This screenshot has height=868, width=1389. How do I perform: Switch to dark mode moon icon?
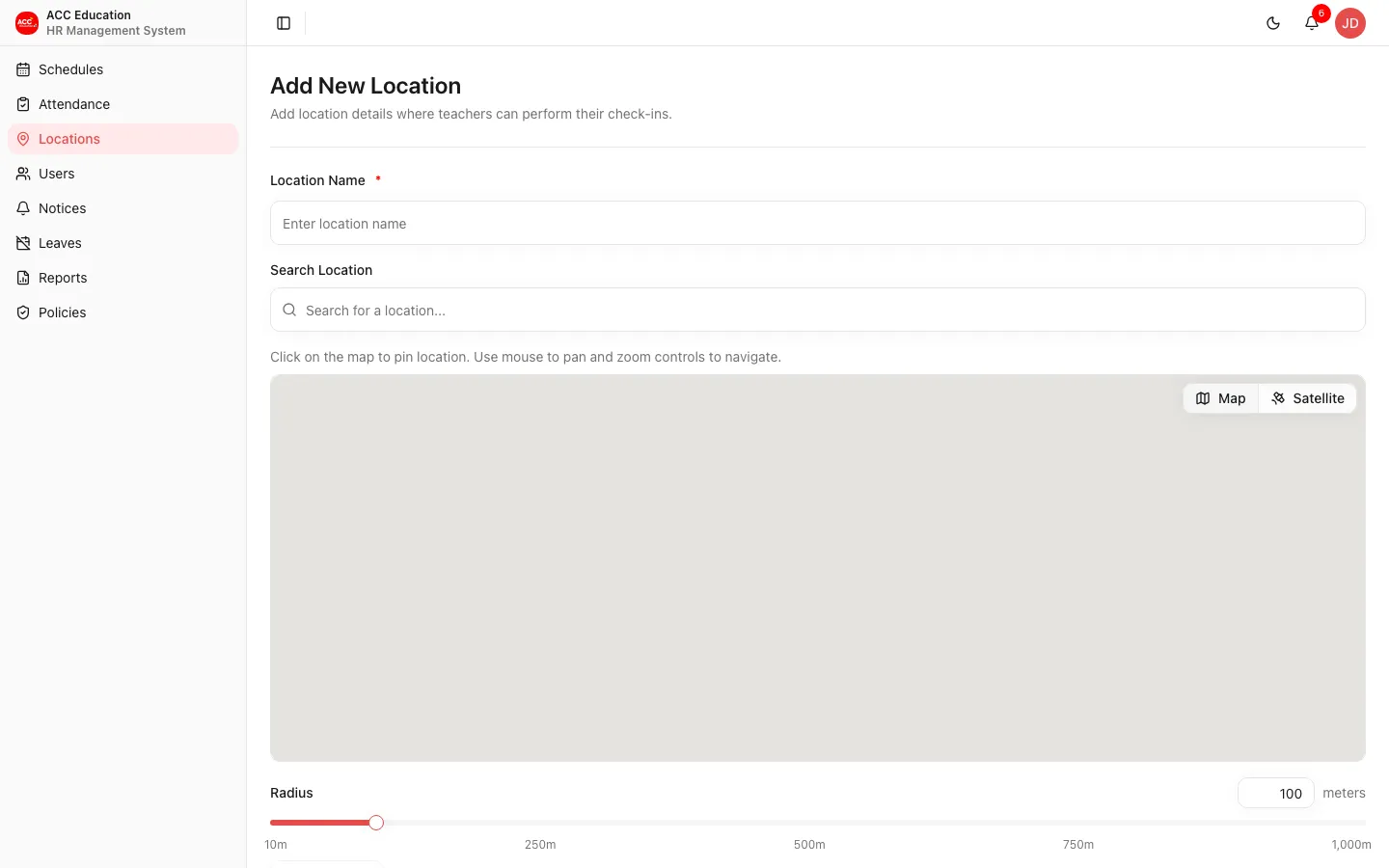pos(1273,23)
